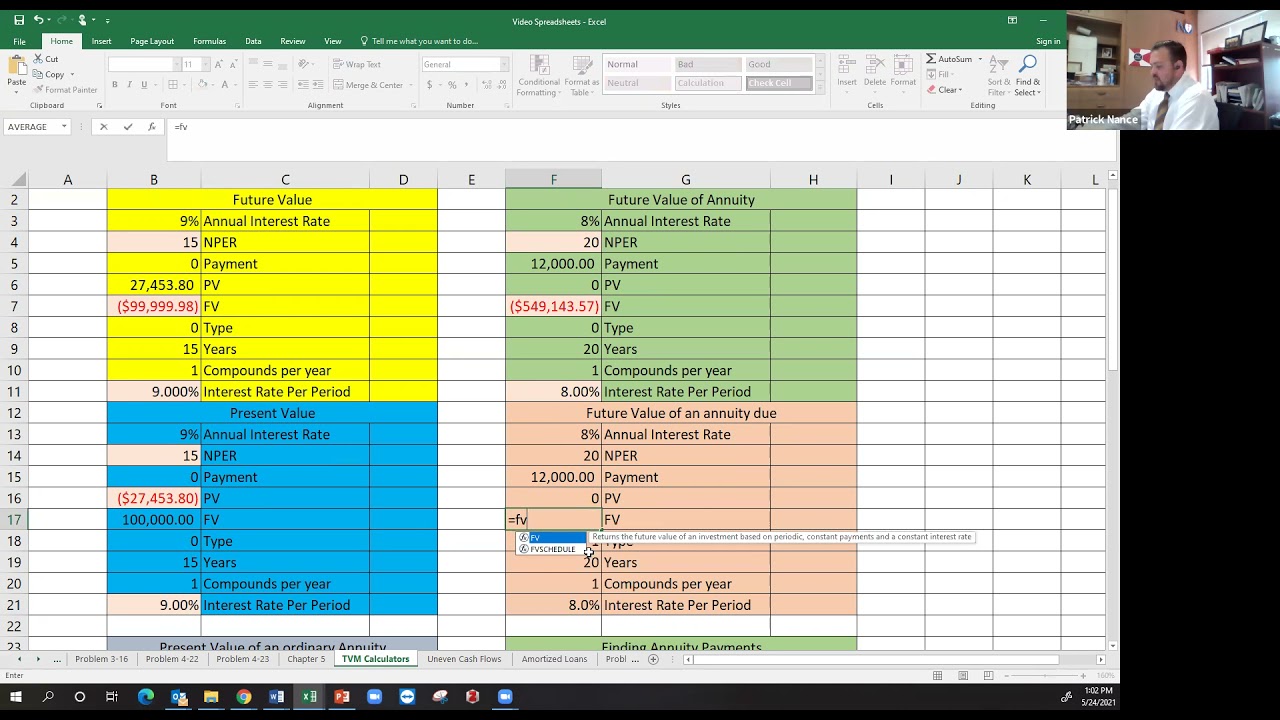Click the Windows Start button
The width and height of the screenshot is (1280, 720).
click(15, 697)
